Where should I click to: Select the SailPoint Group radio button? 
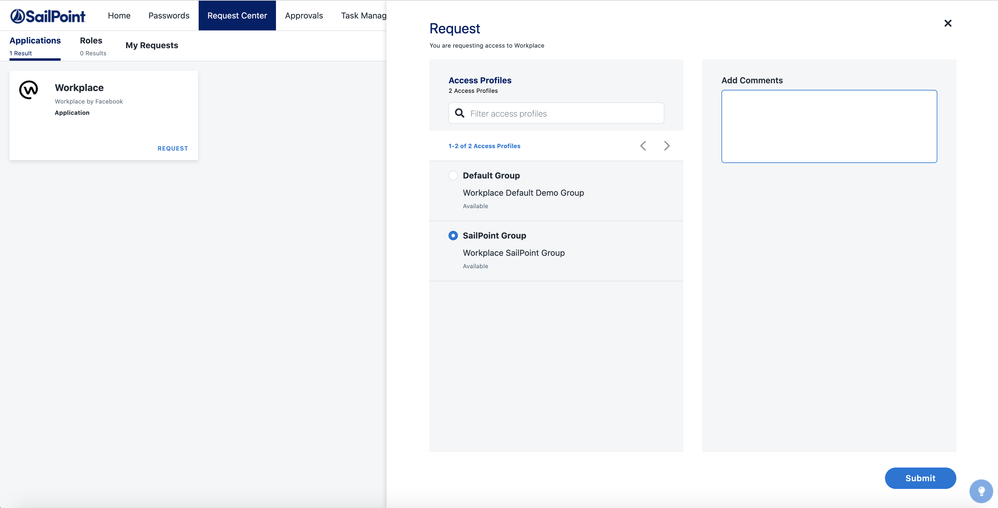click(x=453, y=236)
